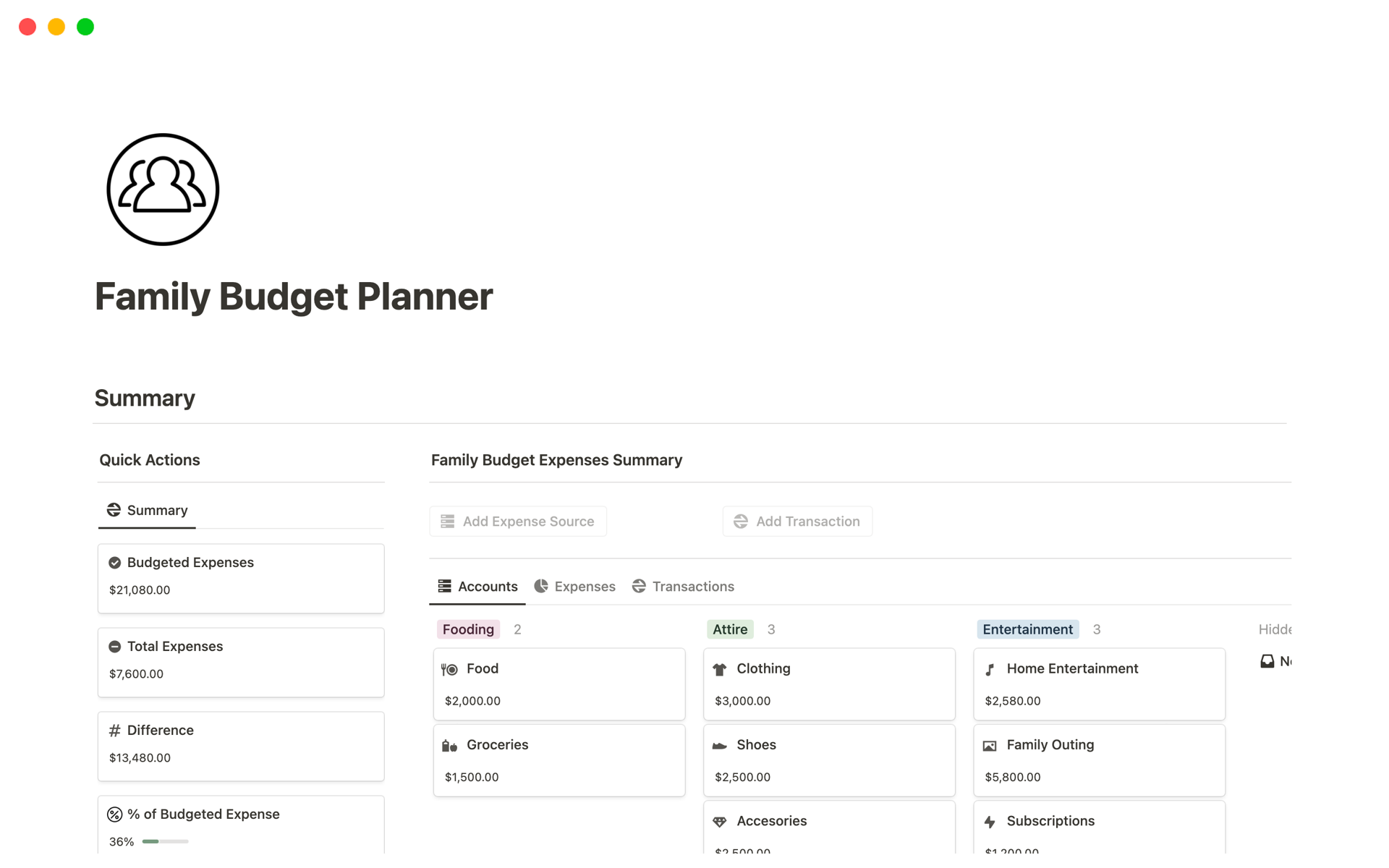Click the Groceries bag icon
Screen dimensions: 1389x868
[449, 746]
